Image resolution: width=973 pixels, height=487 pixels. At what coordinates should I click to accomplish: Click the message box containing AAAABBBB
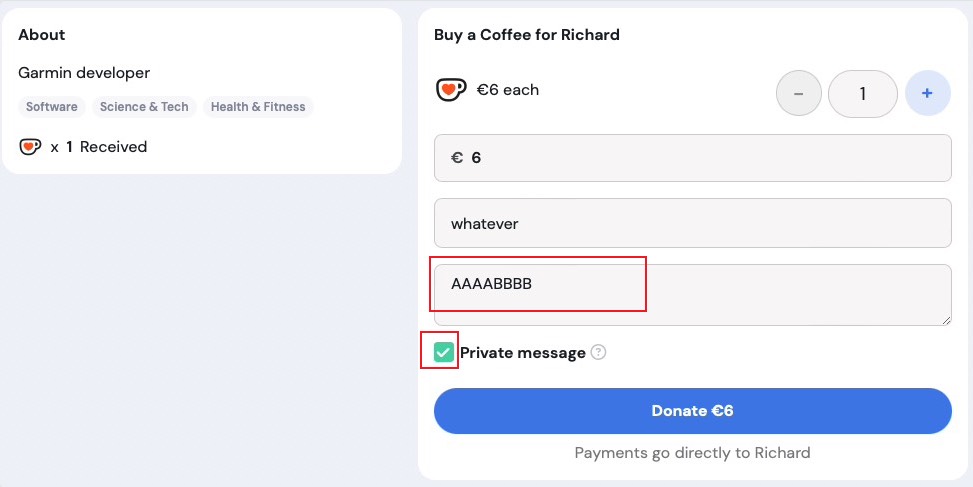[x=693, y=295]
